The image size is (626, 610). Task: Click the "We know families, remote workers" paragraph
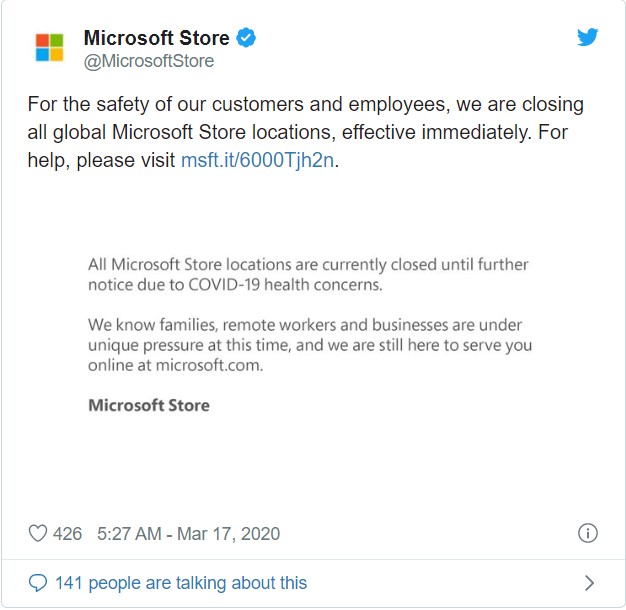[x=310, y=345]
